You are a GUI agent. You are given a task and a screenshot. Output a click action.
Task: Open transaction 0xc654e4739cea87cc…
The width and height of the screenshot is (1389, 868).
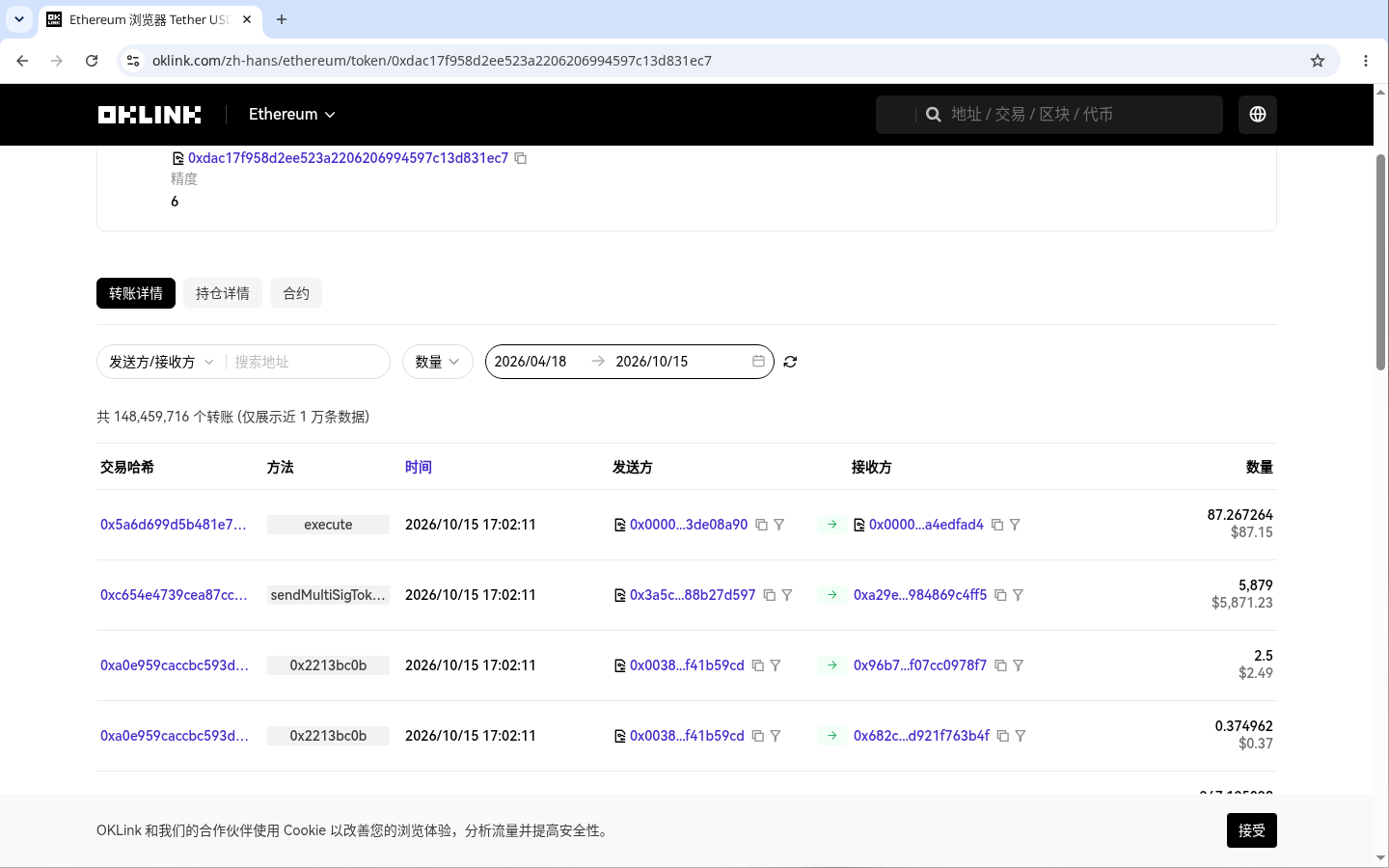[174, 595]
